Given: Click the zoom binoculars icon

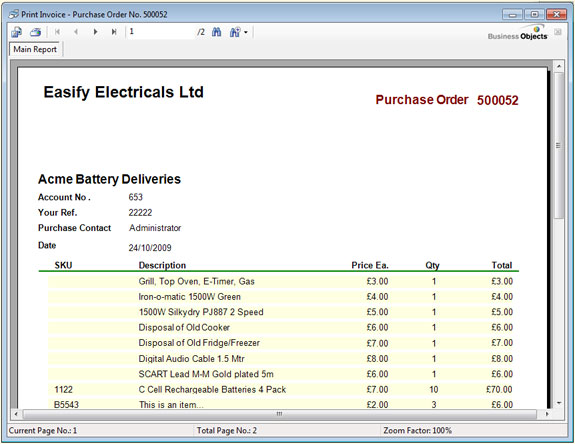Looking at the screenshot, I should pos(235,32).
